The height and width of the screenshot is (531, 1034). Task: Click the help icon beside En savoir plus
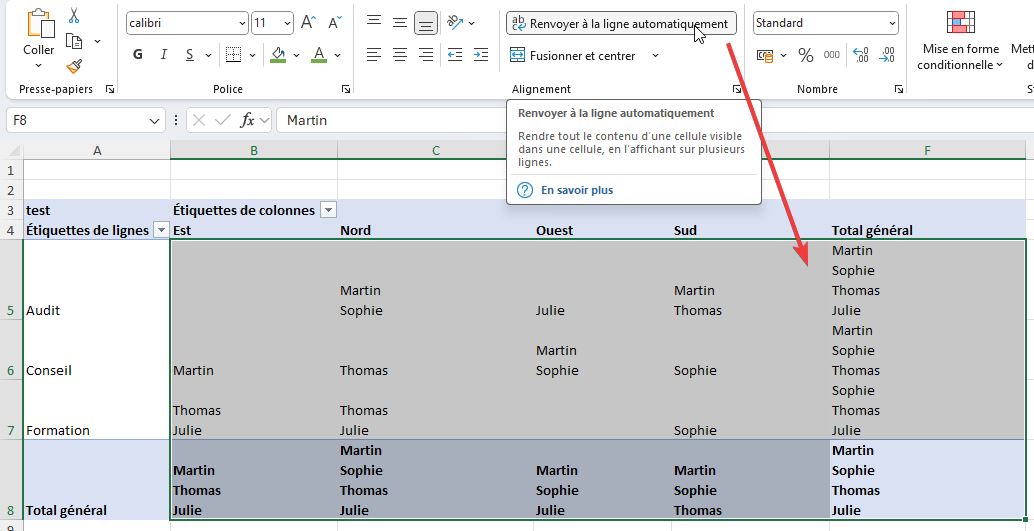[x=524, y=190]
